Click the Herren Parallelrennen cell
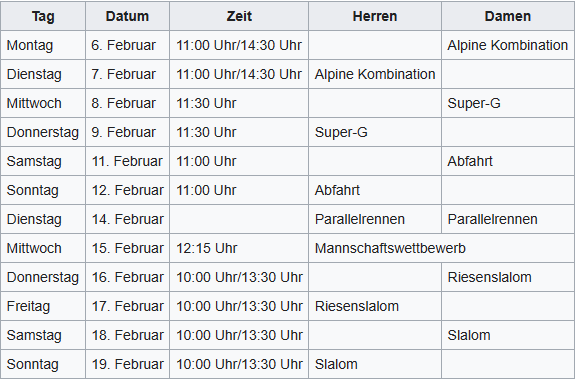Viewport: 576px width, 379px height. pos(375,219)
